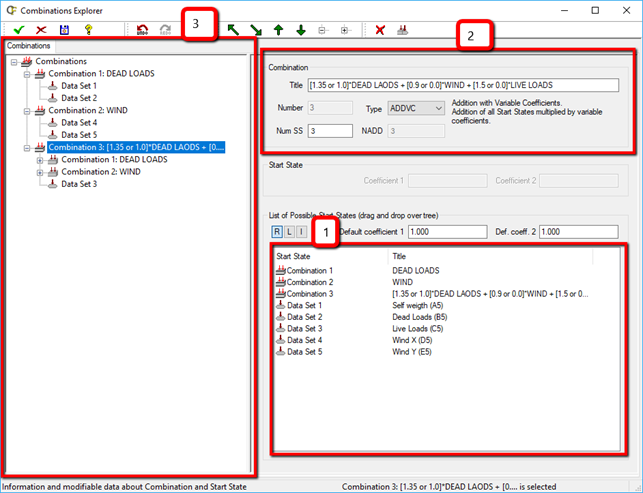Move item down with green down arrow

tap(301, 30)
